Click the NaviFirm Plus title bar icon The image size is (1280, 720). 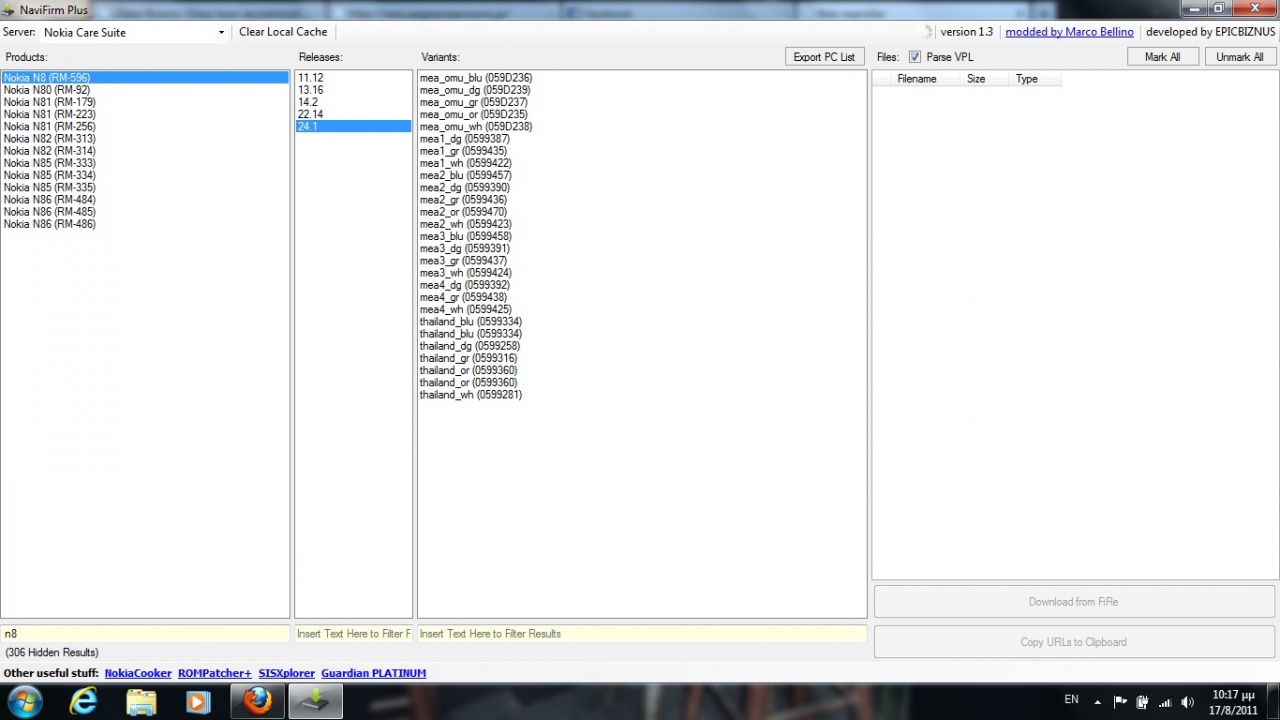[x=9, y=9]
